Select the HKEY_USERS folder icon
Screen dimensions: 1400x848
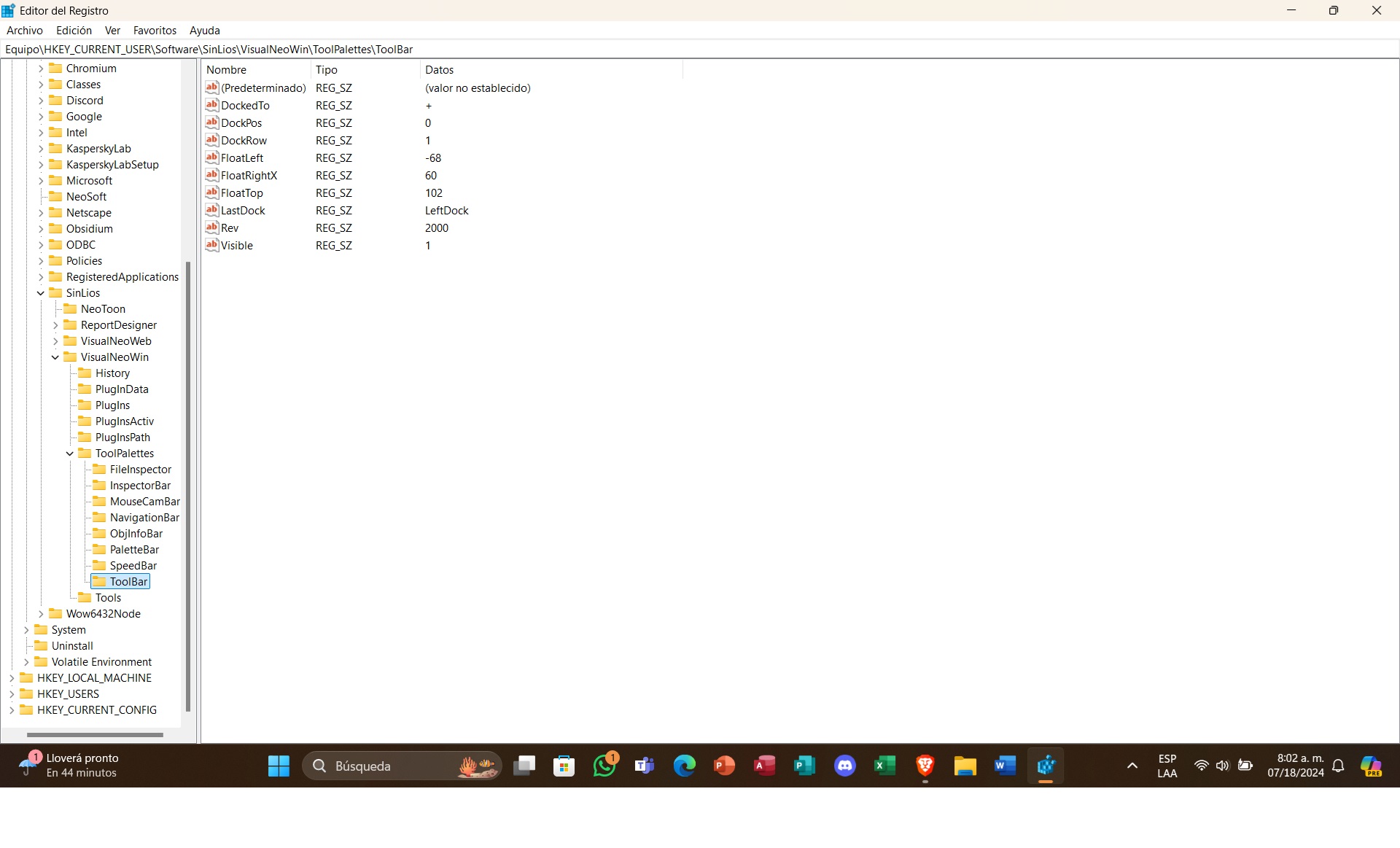tap(26, 694)
